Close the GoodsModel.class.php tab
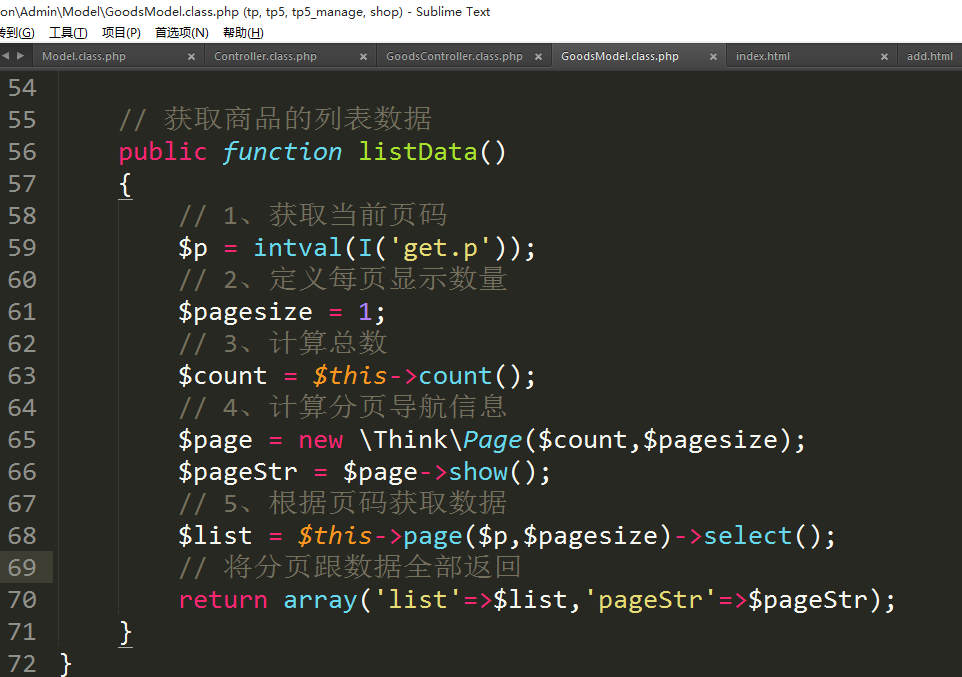962x677 pixels. (713, 57)
